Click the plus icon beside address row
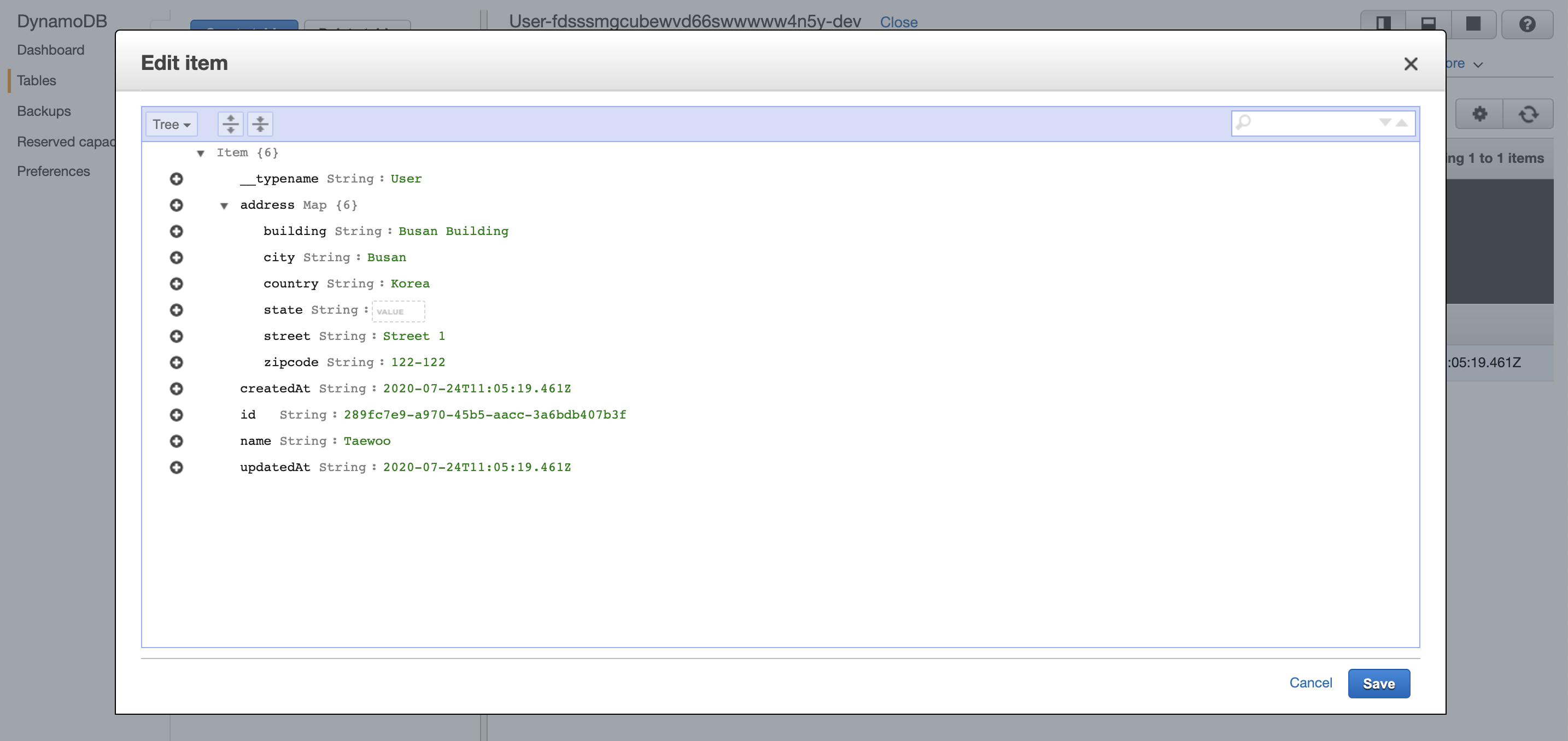The width and height of the screenshot is (1568, 741). pos(177,205)
